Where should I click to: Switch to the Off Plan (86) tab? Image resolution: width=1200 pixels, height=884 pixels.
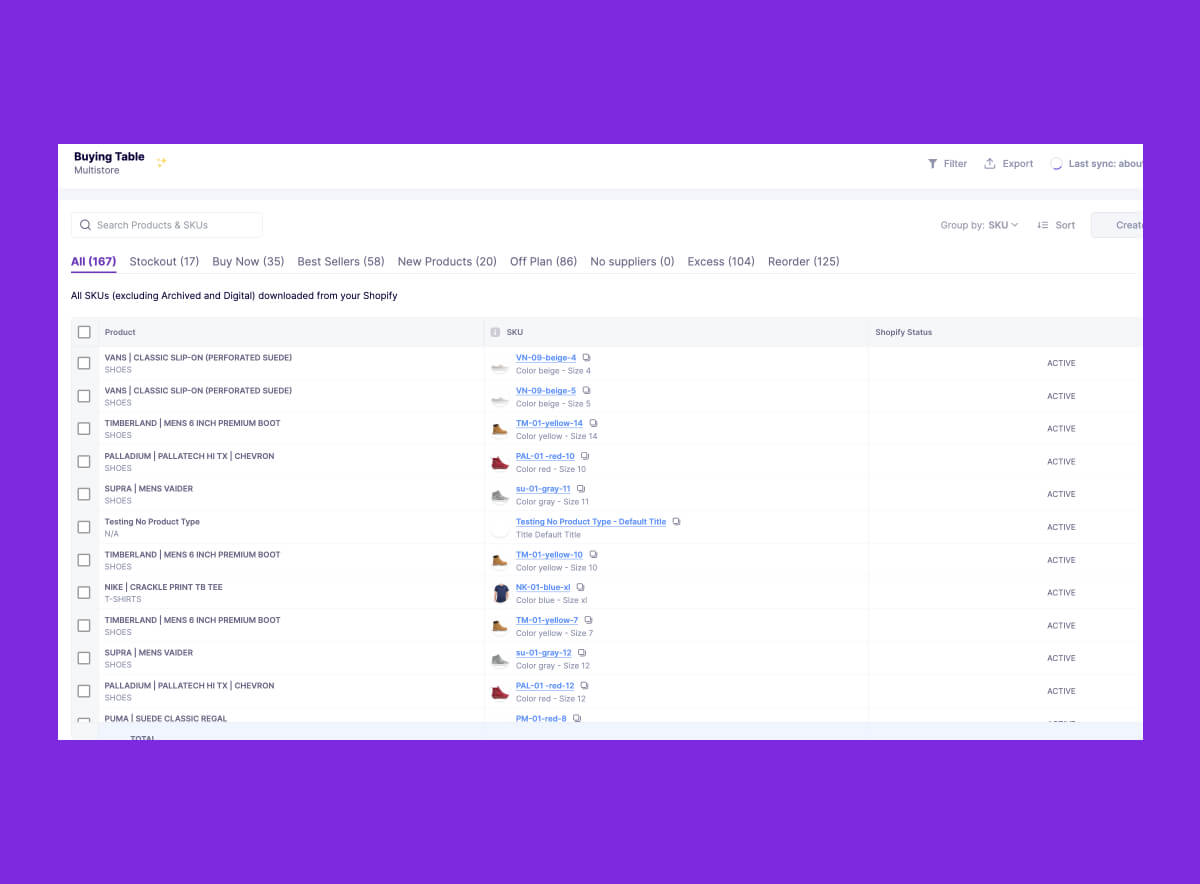tap(544, 262)
